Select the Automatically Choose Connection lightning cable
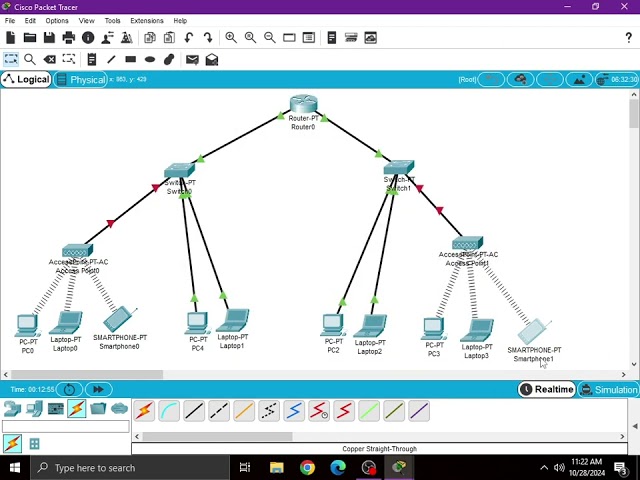Viewport: 640px width, 480px height. tap(144, 411)
